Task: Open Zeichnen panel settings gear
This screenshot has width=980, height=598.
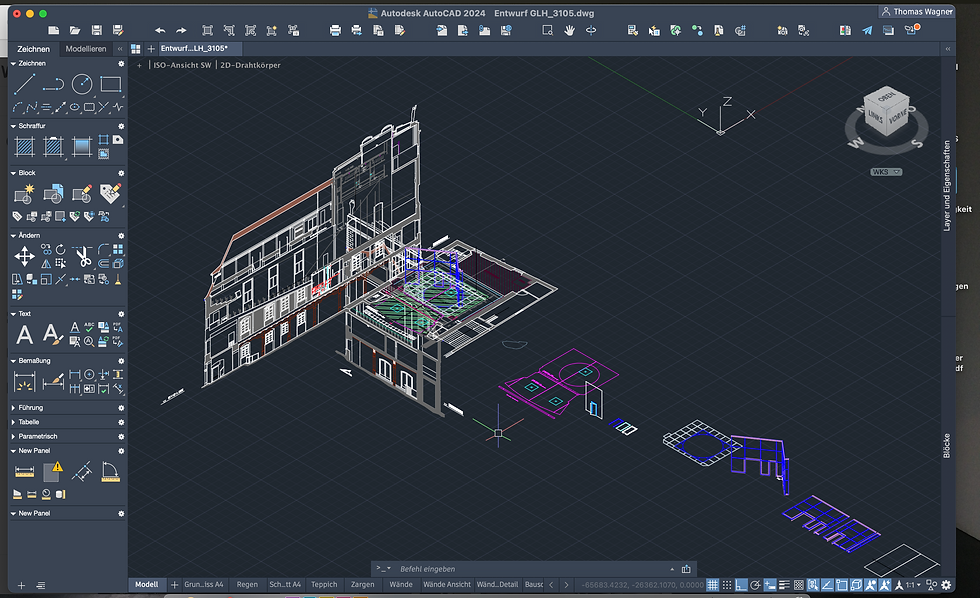Action: 121,63
